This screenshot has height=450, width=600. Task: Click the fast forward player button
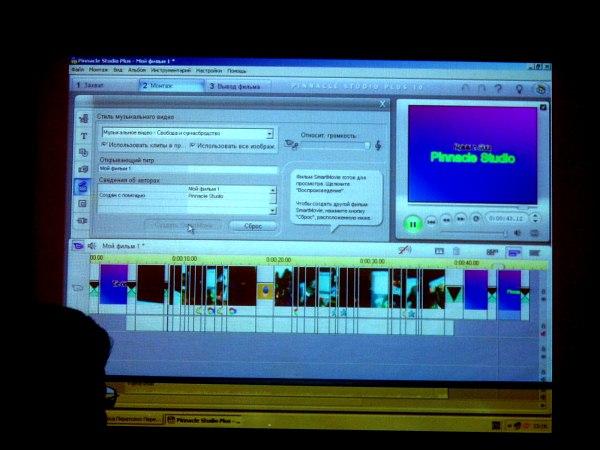(461, 219)
